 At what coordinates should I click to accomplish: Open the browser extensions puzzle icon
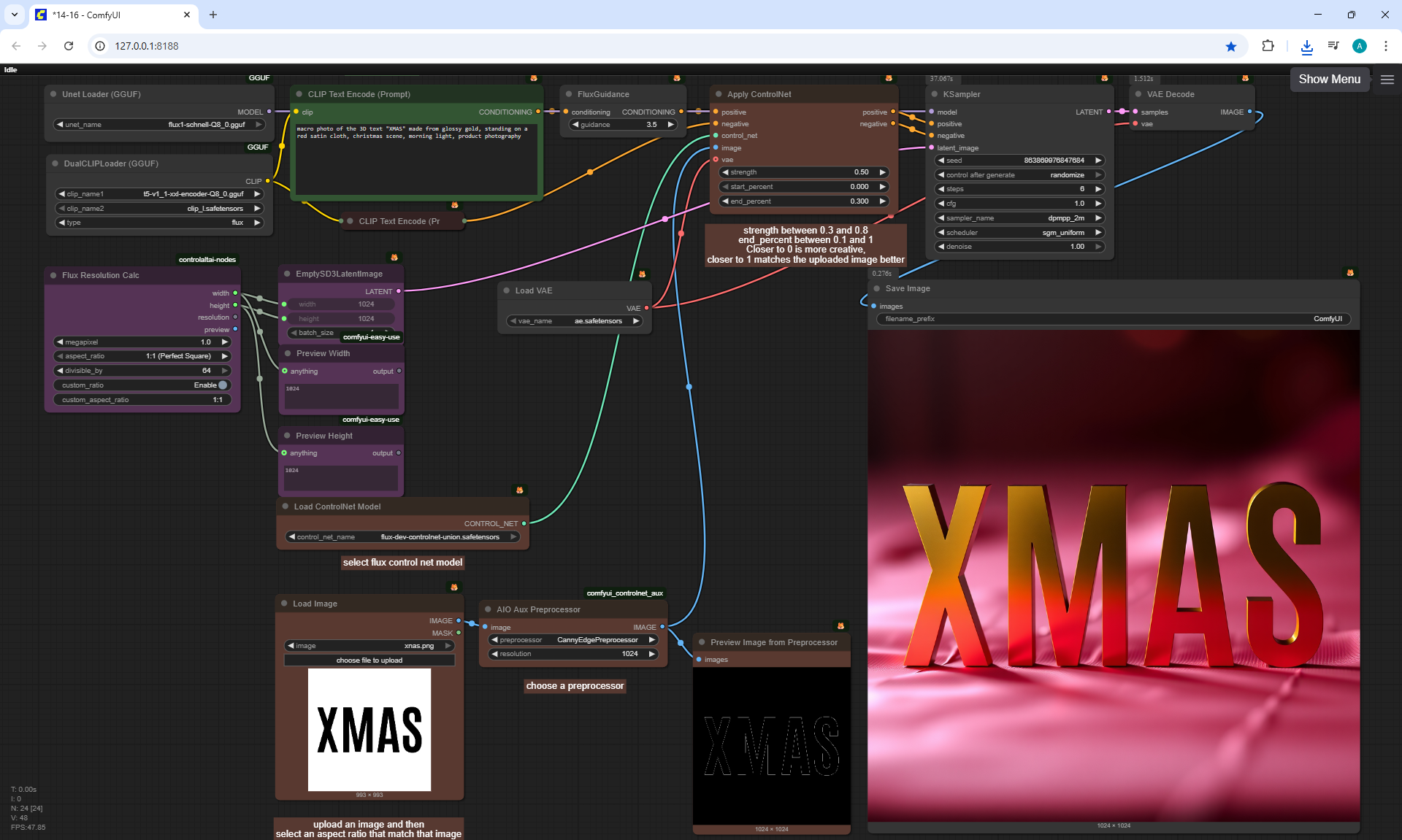(x=1268, y=46)
